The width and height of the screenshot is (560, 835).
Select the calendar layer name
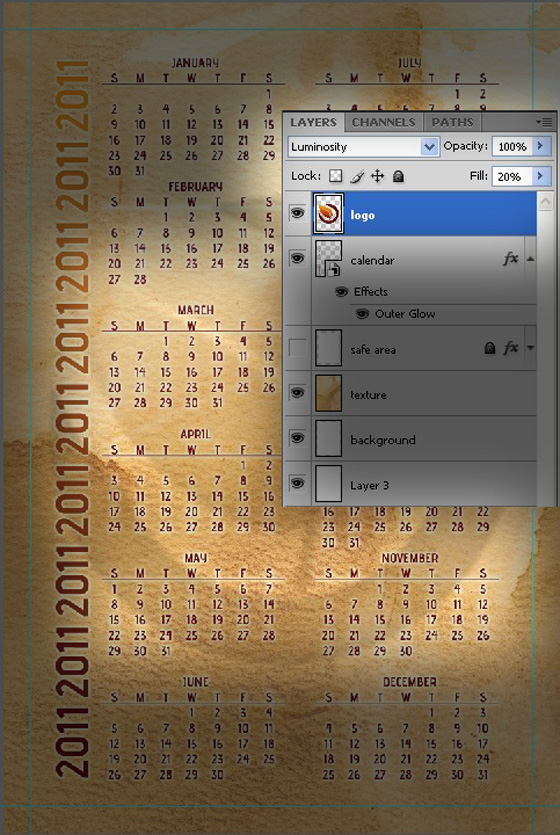(x=372, y=260)
